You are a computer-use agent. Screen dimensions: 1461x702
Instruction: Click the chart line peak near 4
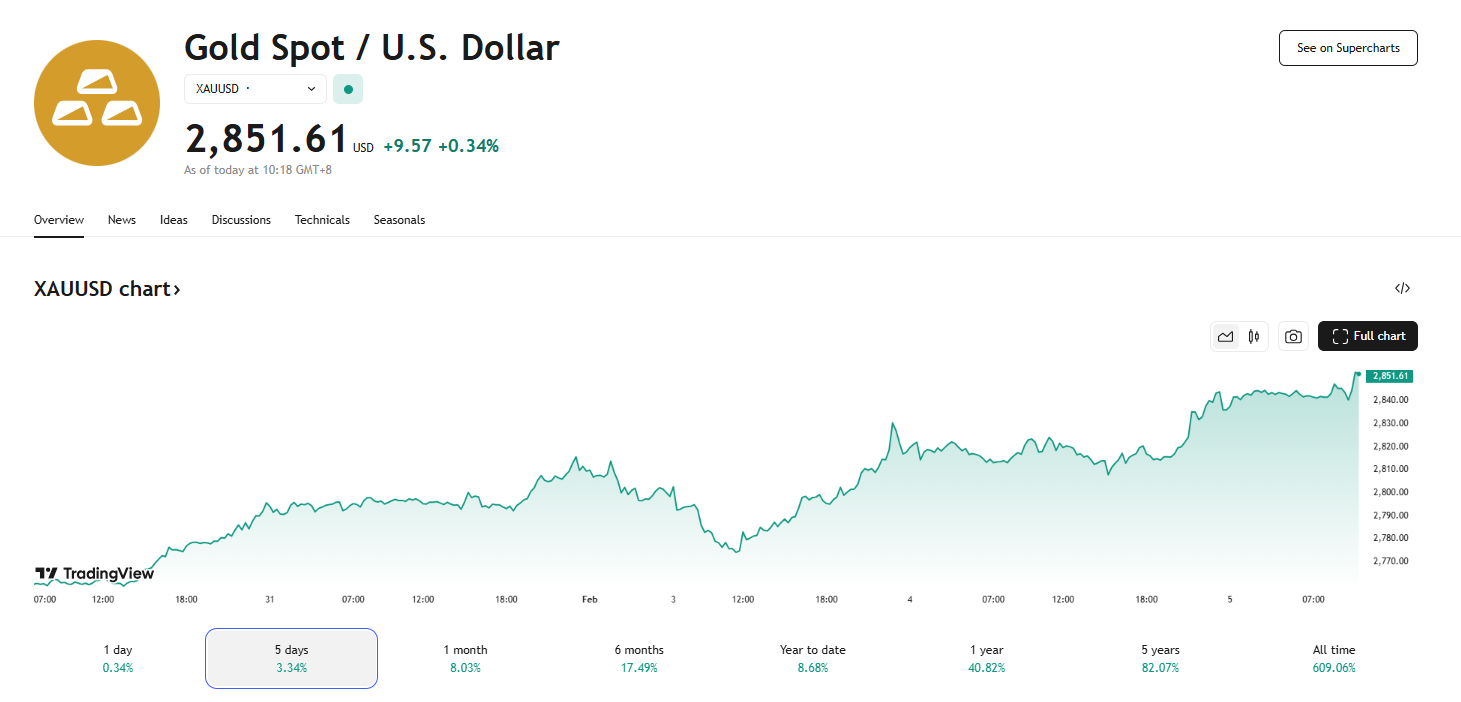click(891, 424)
